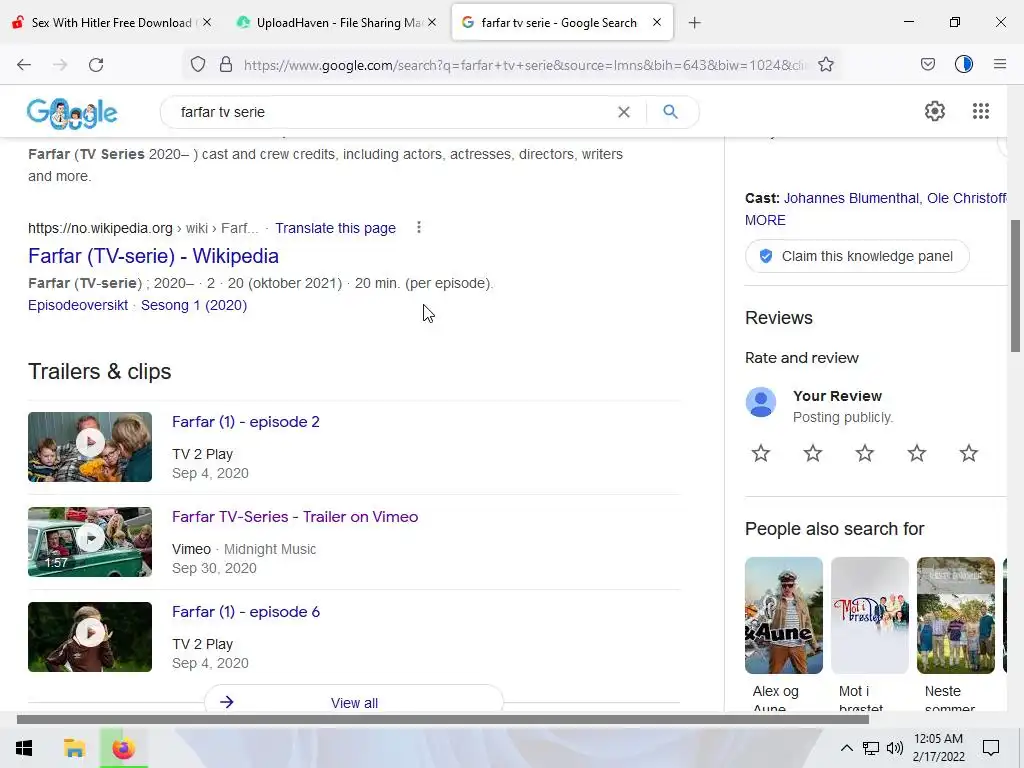Open the Google apps grid
Image resolution: width=1024 pixels, height=768 pixels.
(981, 111)
